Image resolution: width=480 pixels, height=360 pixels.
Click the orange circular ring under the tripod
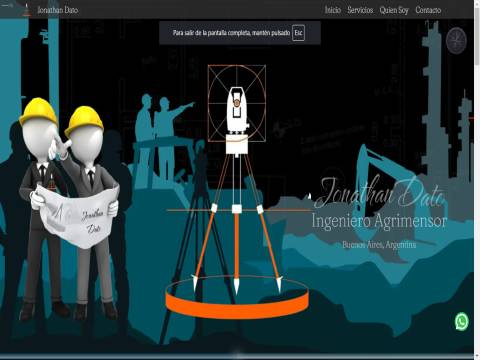coord(237,297)
